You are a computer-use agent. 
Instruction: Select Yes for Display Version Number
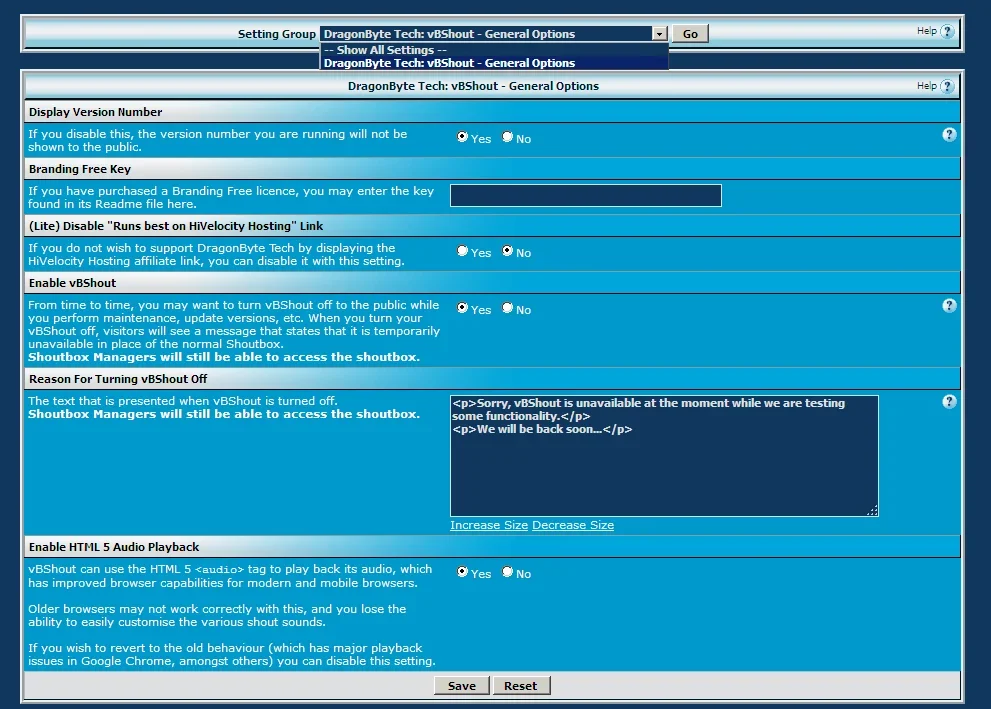[x=462, y=136]
